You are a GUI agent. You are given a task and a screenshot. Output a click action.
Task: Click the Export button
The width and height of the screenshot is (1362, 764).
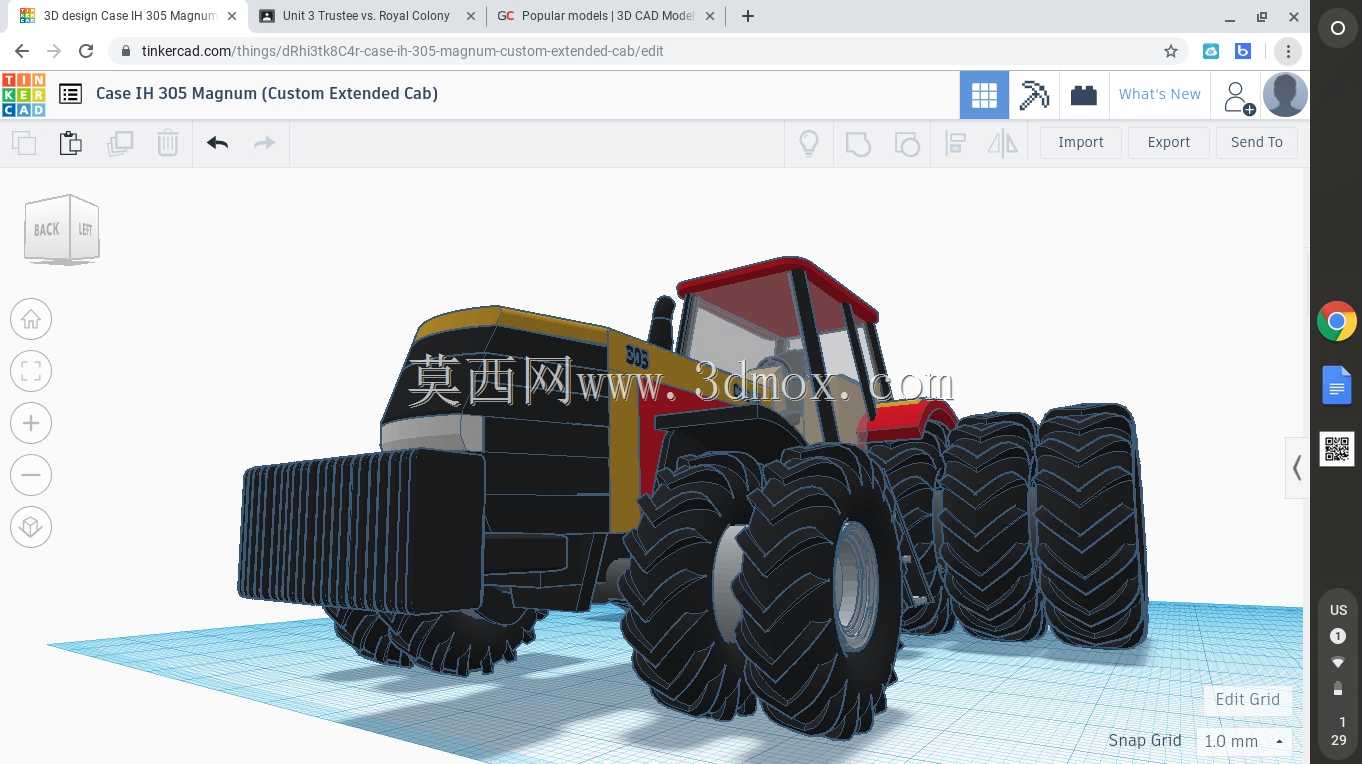click(x=1169, y=142)
